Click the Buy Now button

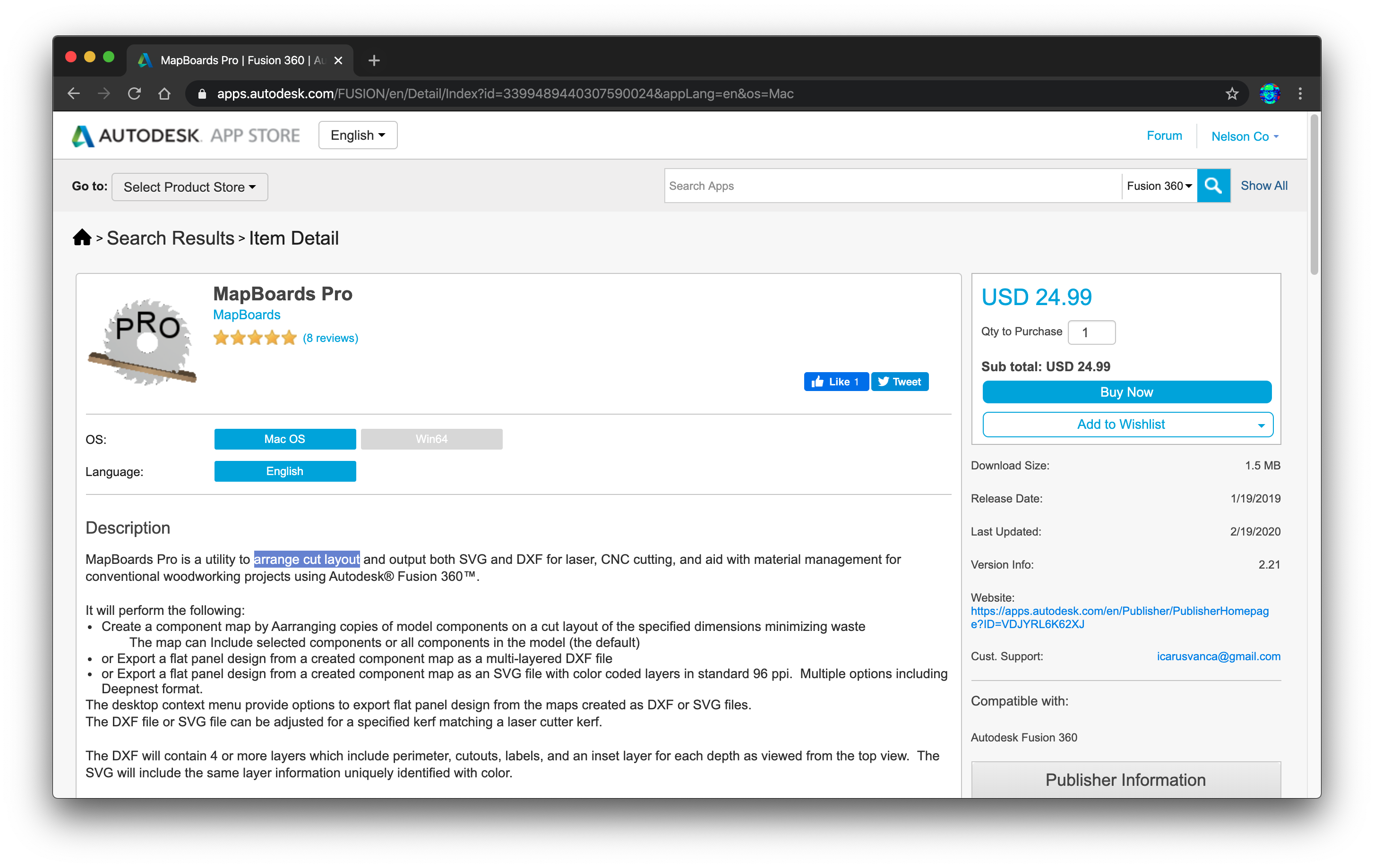[x=1126, y=392]
